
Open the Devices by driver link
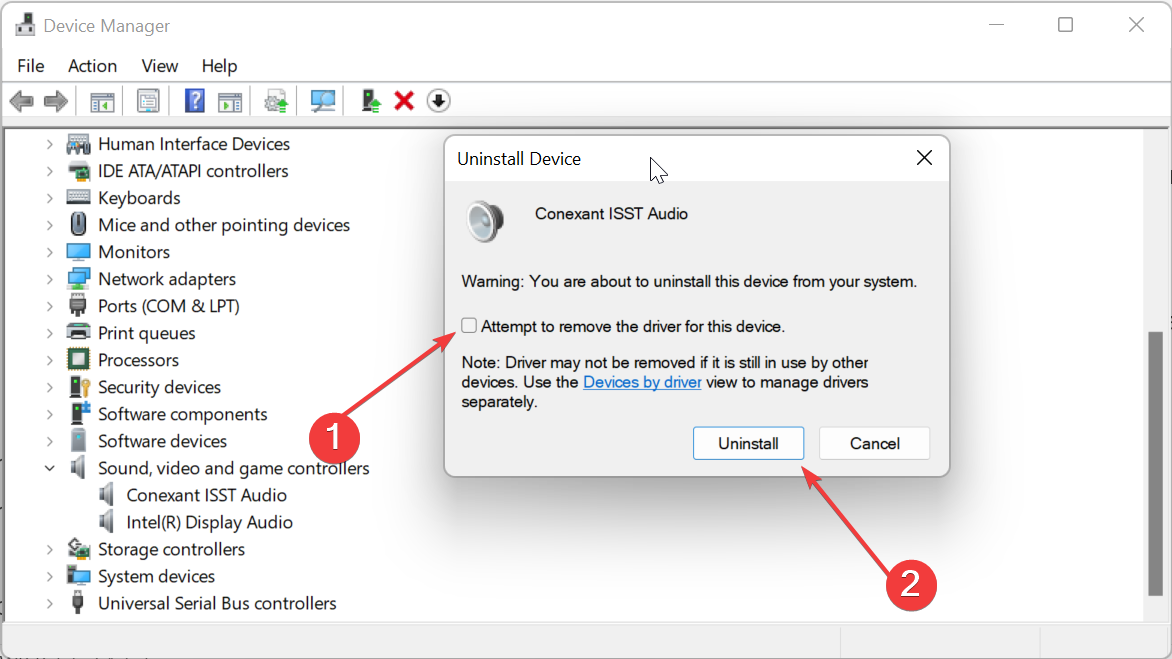(642, 383)
